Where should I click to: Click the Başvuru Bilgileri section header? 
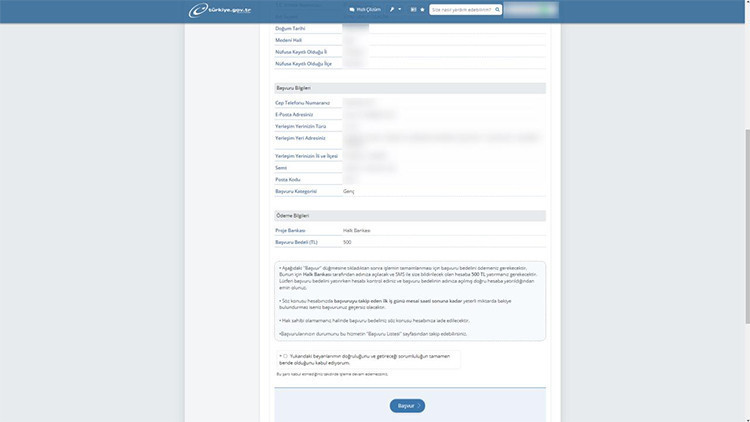point(293,88)
